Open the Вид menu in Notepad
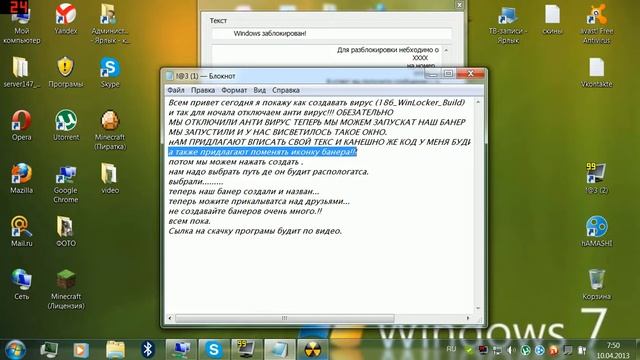Image resolution: width=640 pixels, height=360 pixels. (260, 90)
